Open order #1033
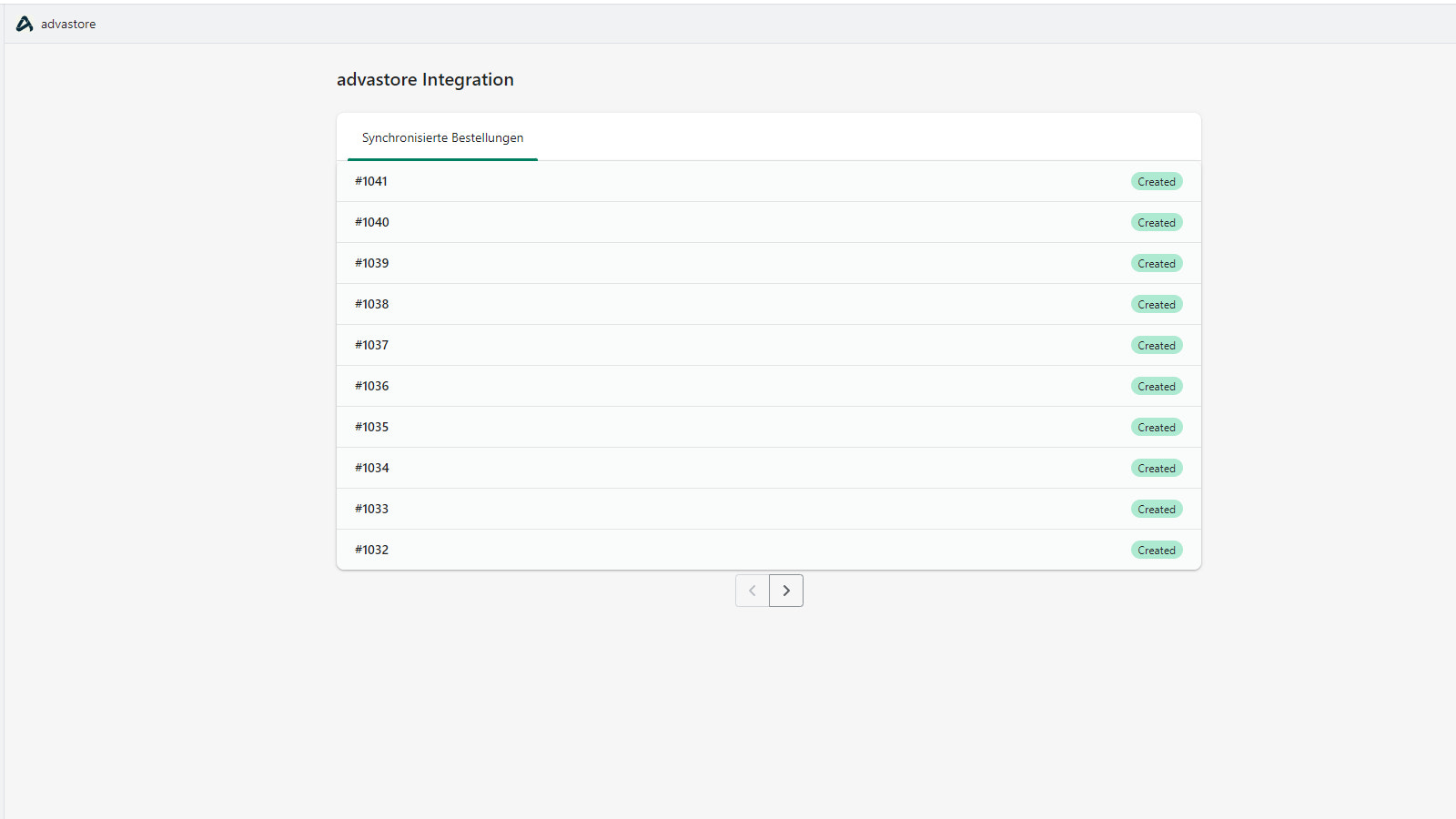Viewport: 1456px width, 819px height. [x=769, y=509]
